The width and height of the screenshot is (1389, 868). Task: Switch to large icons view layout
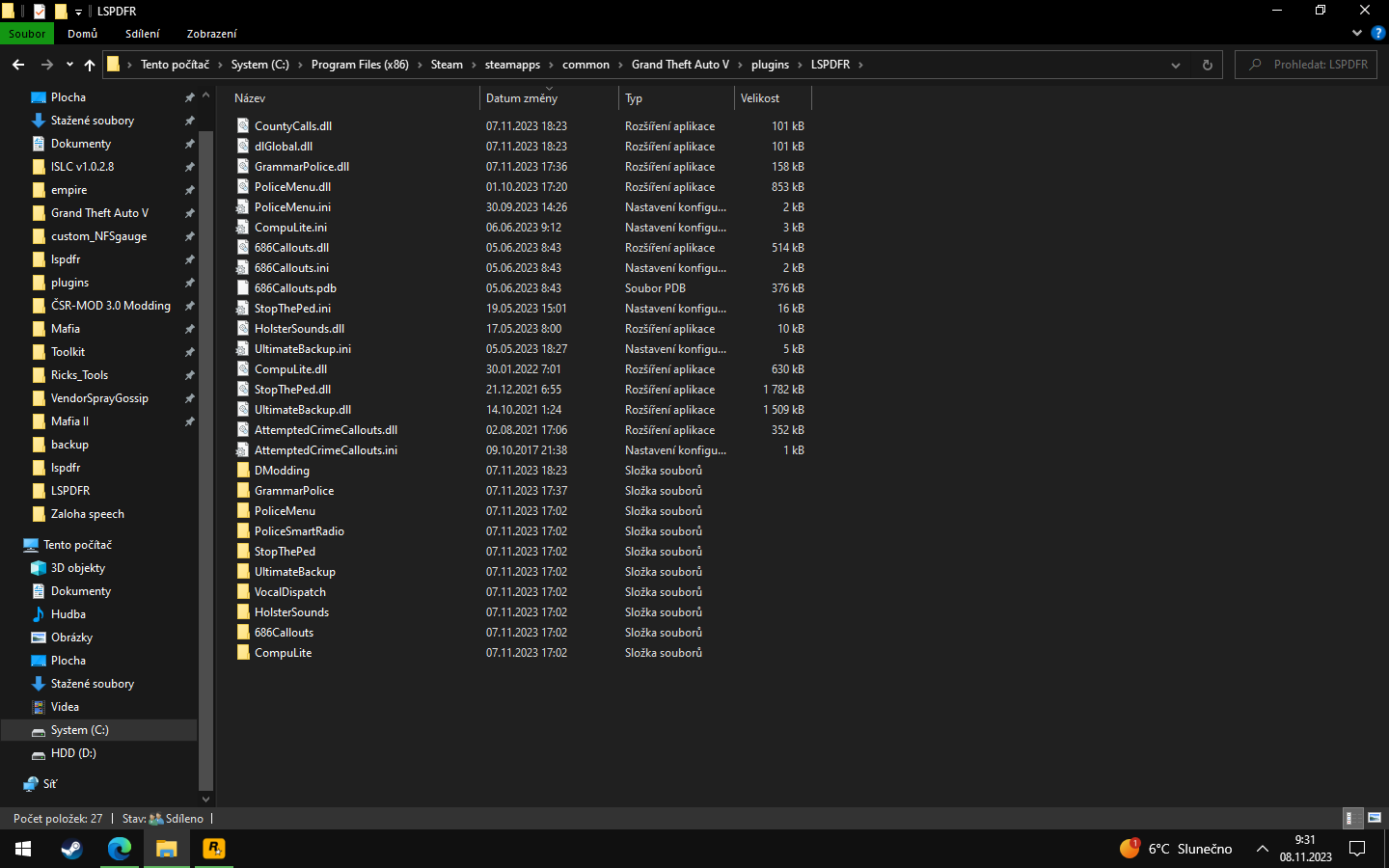1375,818
